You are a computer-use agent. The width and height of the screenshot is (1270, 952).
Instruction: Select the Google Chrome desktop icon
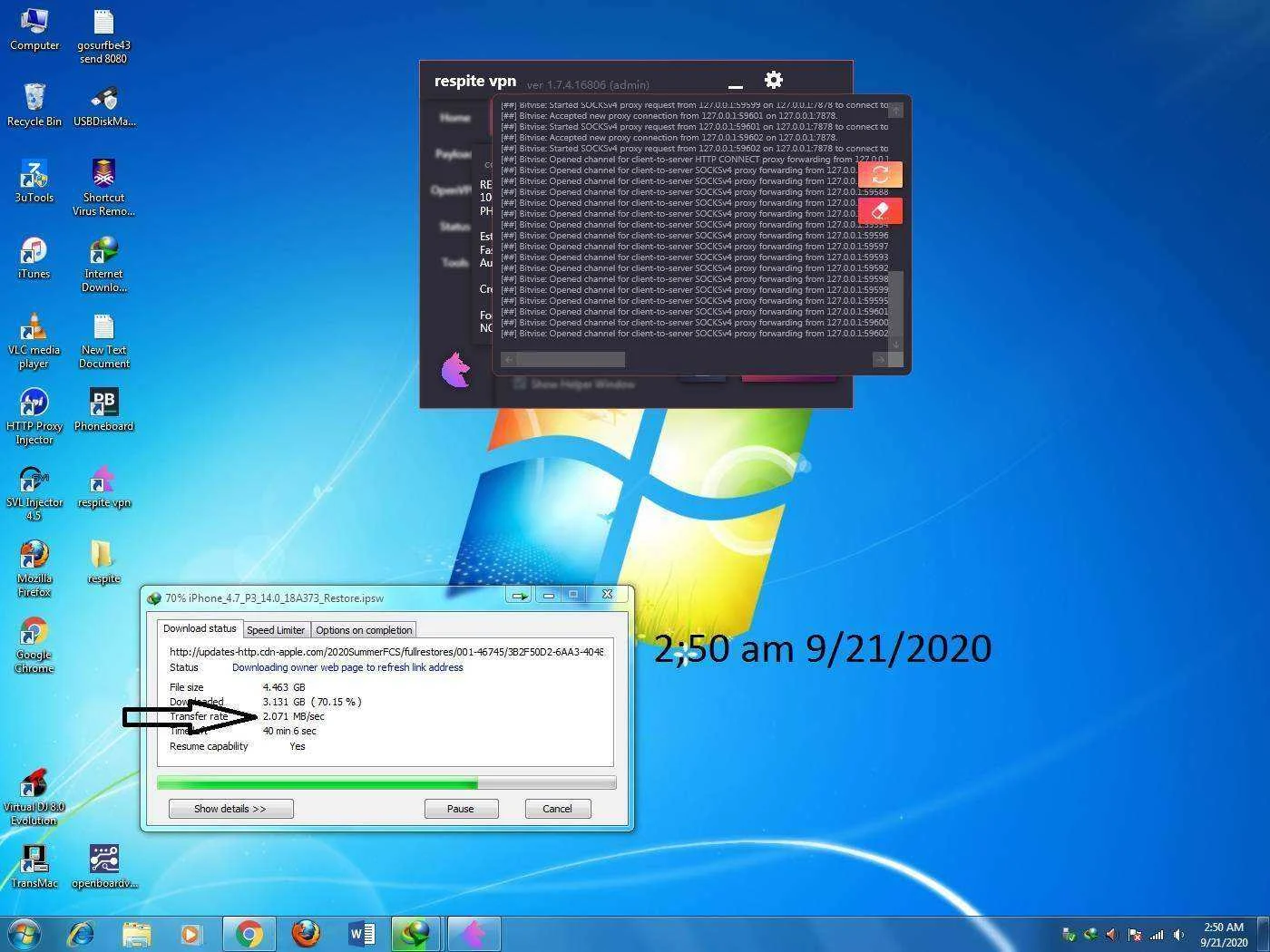pos(34,645)
